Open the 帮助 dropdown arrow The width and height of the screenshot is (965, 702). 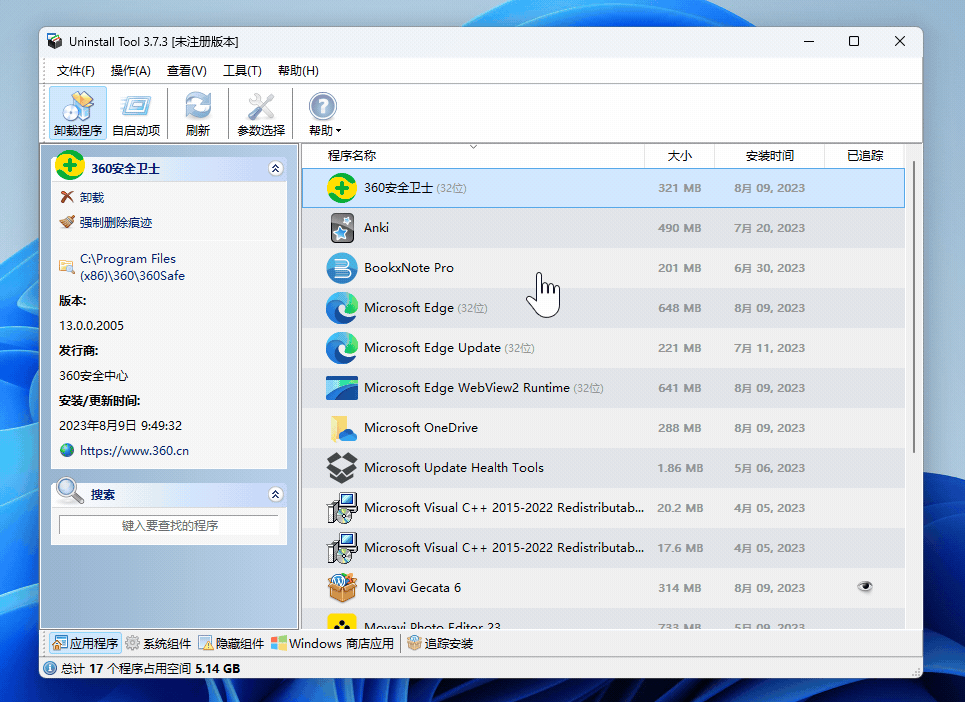click(336, 129)
